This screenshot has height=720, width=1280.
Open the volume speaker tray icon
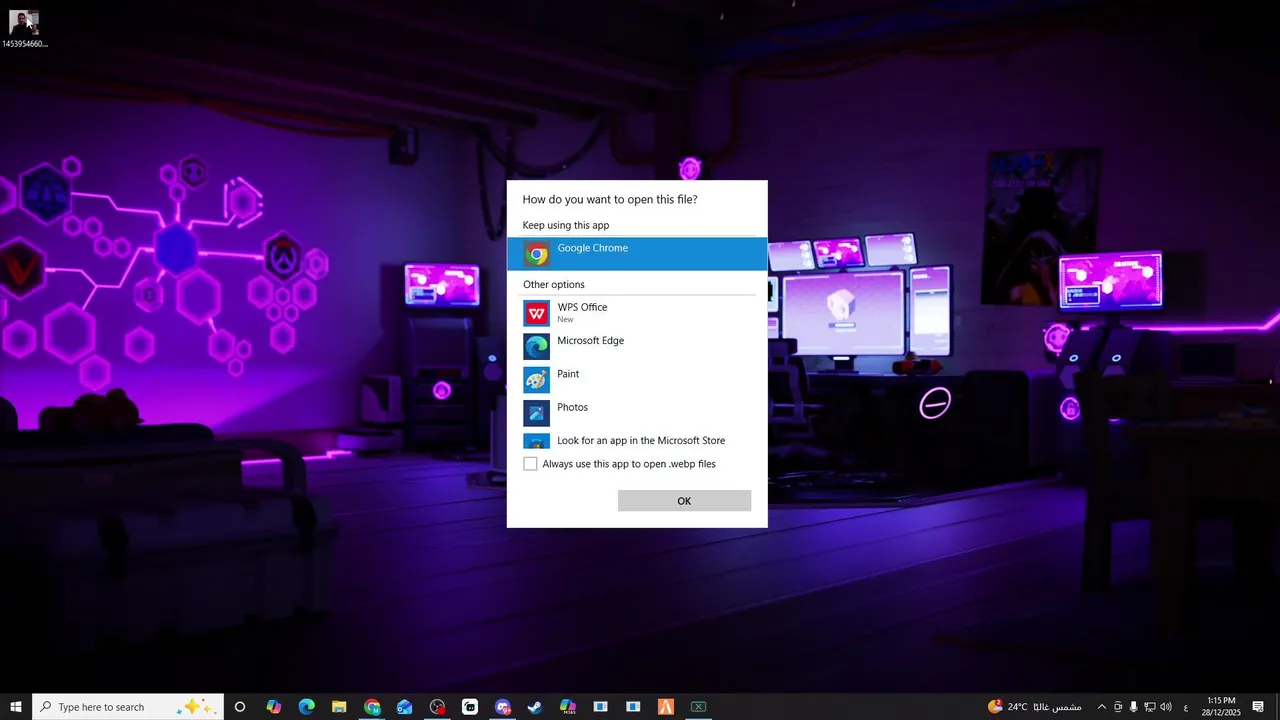tap(1166, 707)
